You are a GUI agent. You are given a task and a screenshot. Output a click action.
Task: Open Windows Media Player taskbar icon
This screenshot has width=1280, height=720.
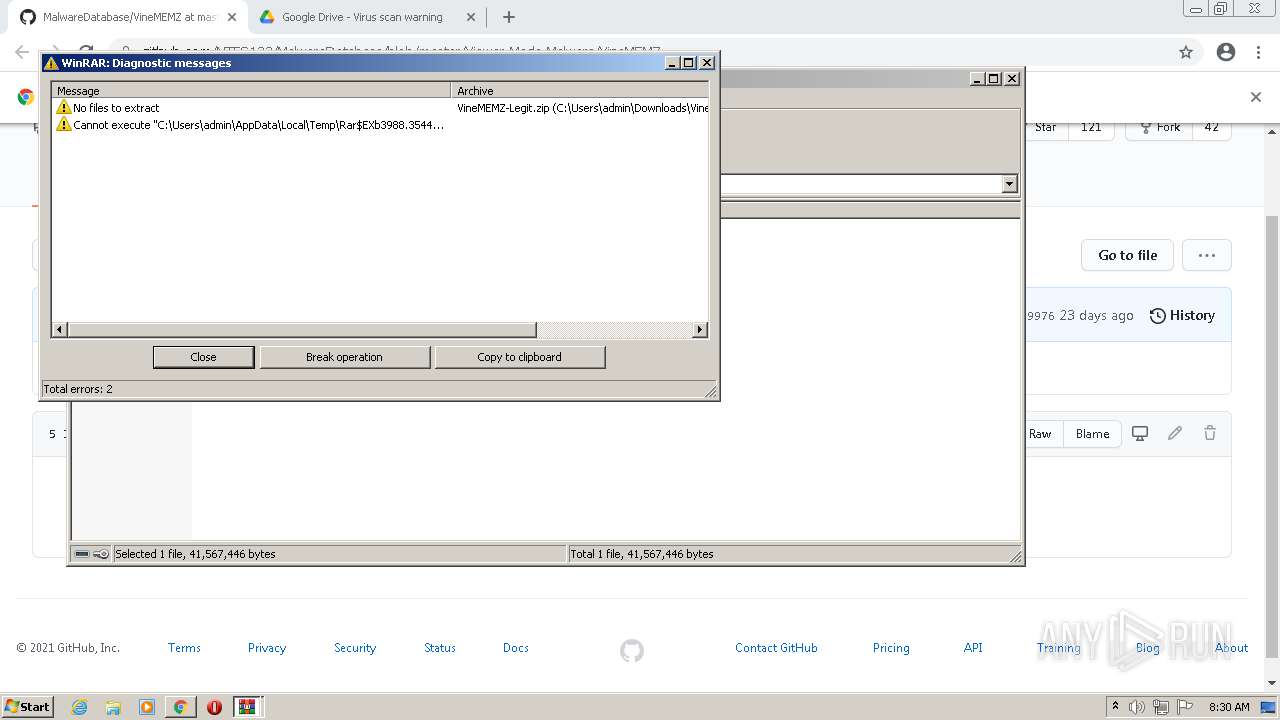pyautogui.click(x=147, y=707)
